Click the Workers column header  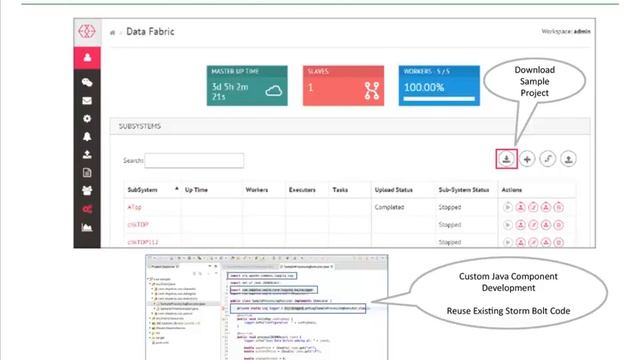(x=257, y=190)
